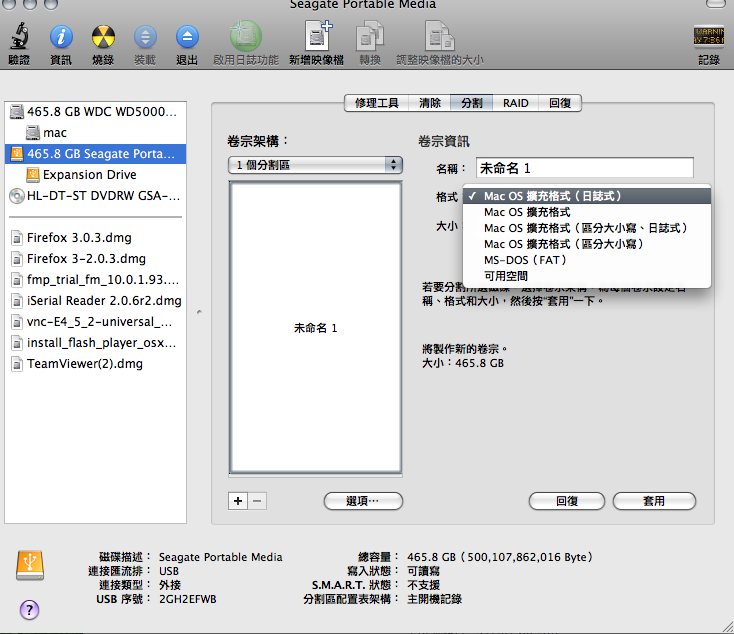Screen dimensions: 734x634
Task: Select TeamViewer(2).dmg in sidebar
Action: tap(95, 364)
